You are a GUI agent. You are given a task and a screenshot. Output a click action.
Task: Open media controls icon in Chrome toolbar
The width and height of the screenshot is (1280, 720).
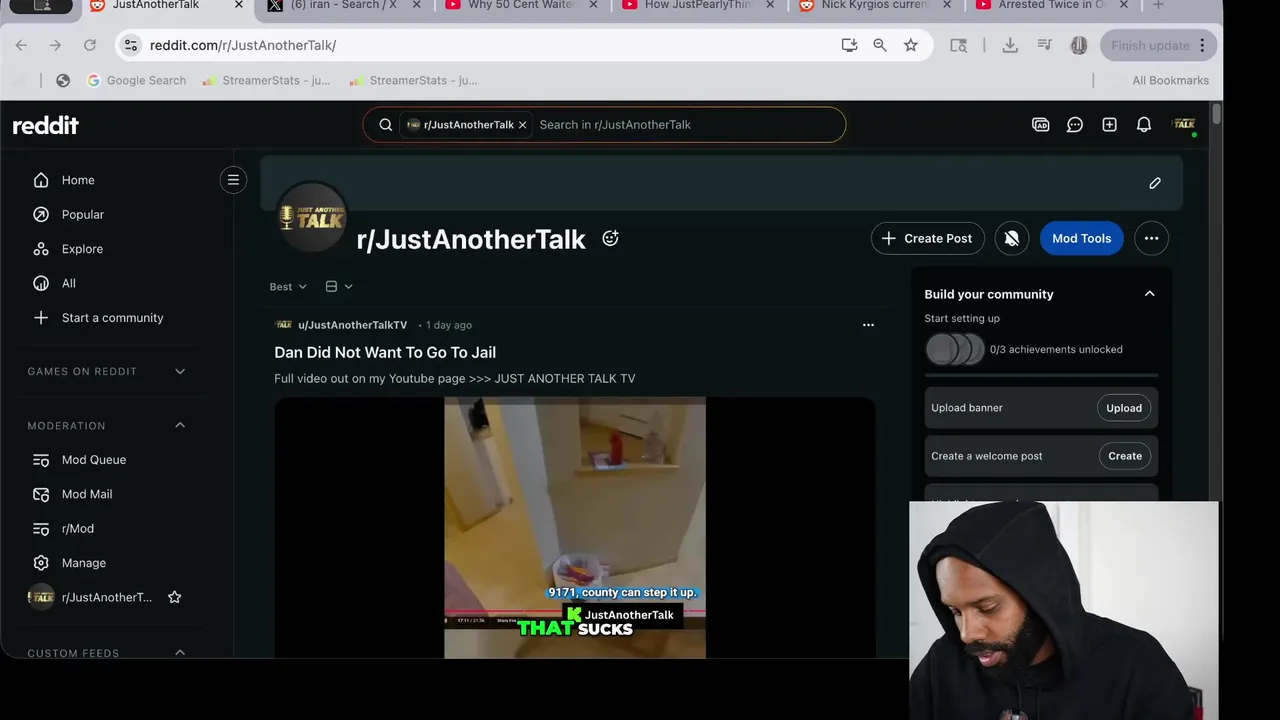(x=1044, y=45)
